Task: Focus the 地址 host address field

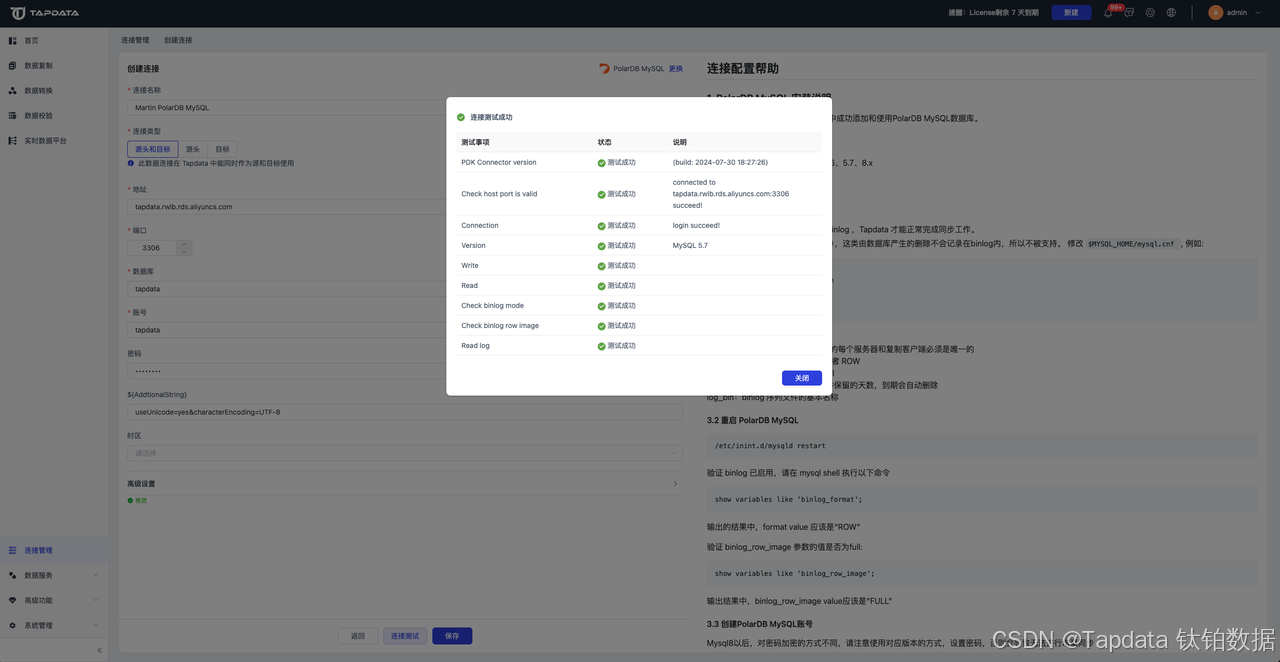Action: point(405,207)
